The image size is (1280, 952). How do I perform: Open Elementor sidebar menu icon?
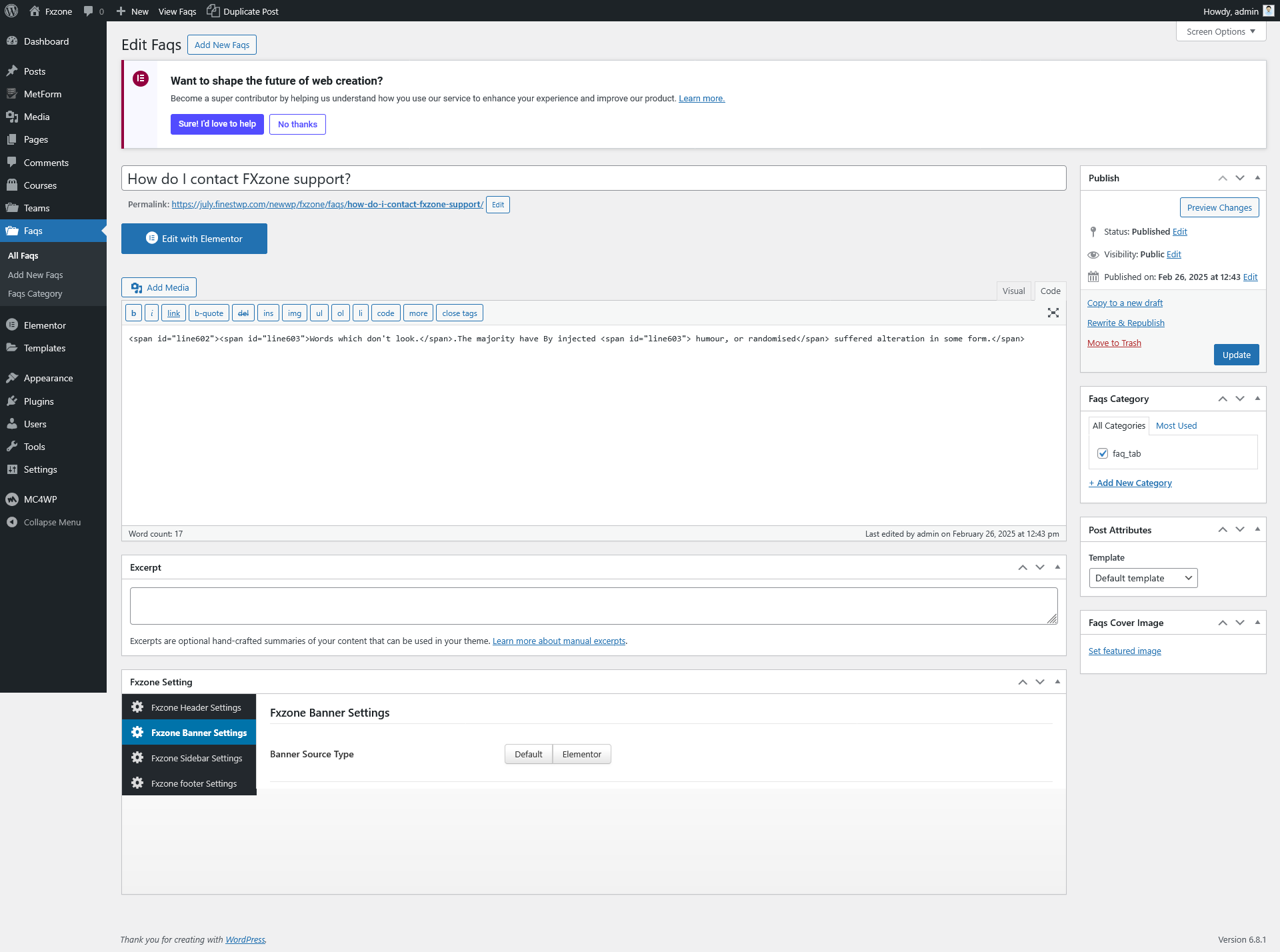click(x=12, y=325)
